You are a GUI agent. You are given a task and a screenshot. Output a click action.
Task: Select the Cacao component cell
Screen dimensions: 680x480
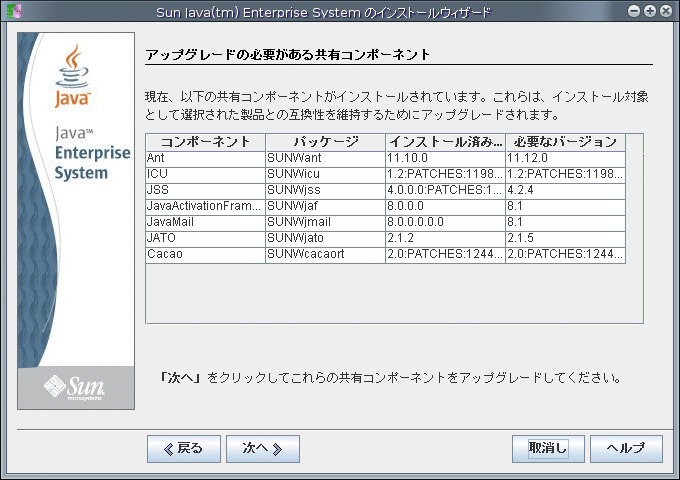(x=206, y=255)
